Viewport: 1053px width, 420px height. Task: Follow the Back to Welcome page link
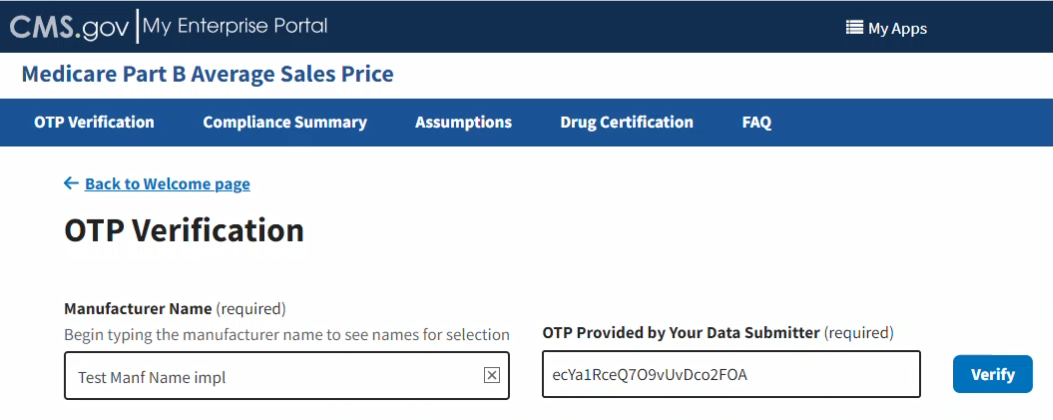(x=167, y=184)
